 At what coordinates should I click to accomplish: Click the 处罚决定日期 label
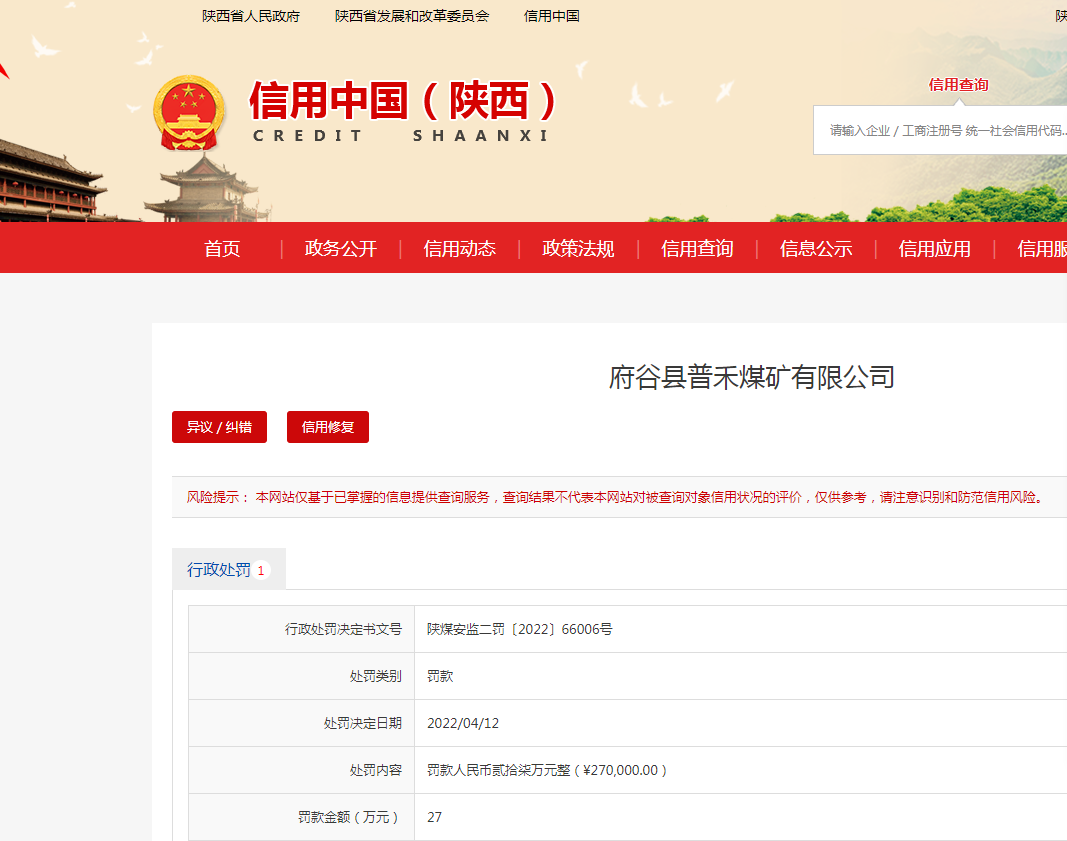pos(363,723)
